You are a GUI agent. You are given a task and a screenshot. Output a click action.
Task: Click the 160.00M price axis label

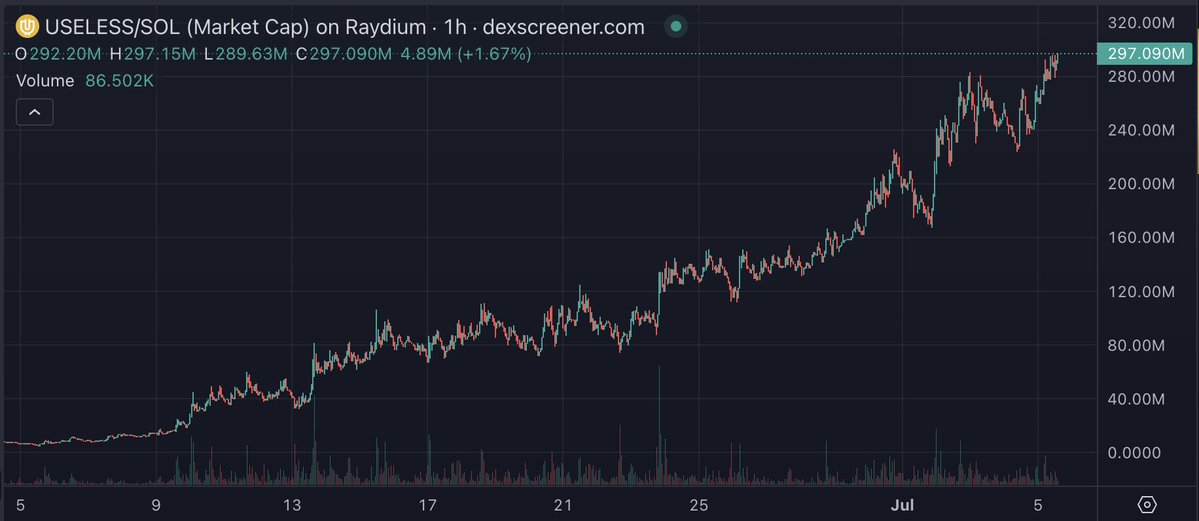pos(1140,237)
